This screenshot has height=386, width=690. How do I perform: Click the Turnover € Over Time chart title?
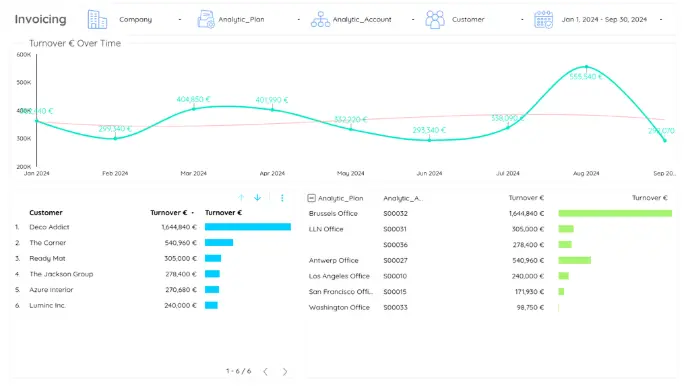[75, 43]
